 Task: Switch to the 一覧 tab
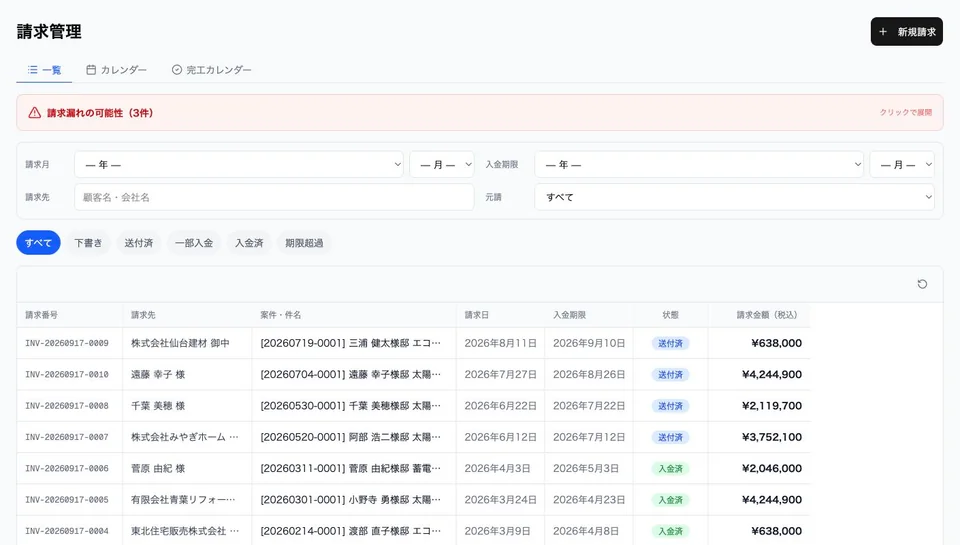(44, 70)
